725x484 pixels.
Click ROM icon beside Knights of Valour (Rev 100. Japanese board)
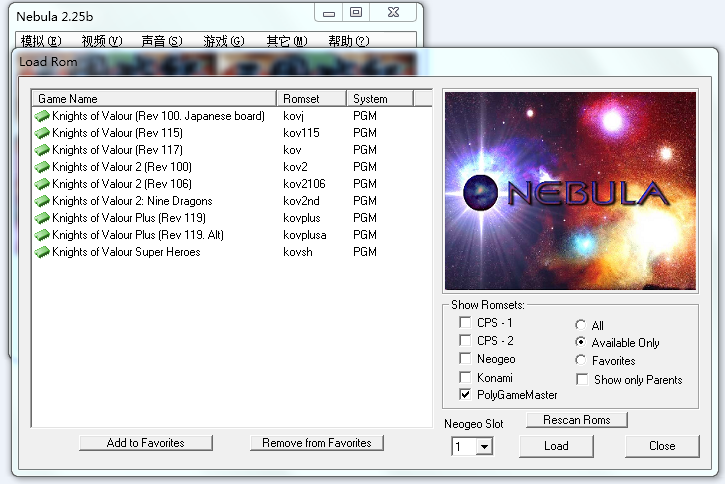coord(42,116)
